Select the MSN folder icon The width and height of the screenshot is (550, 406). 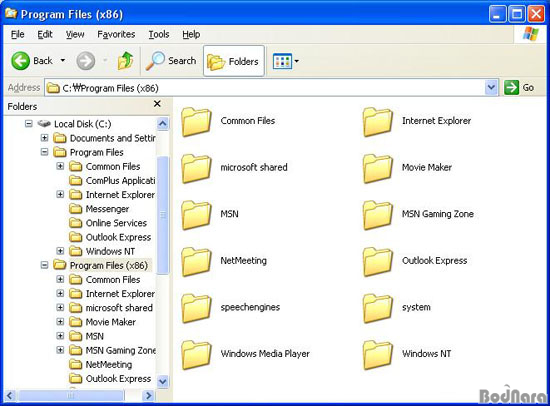point(196,215)
